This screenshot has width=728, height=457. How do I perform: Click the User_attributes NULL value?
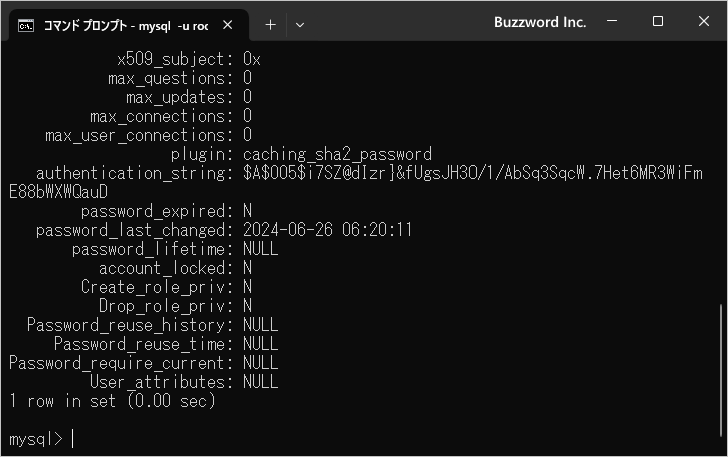point(260,382)
